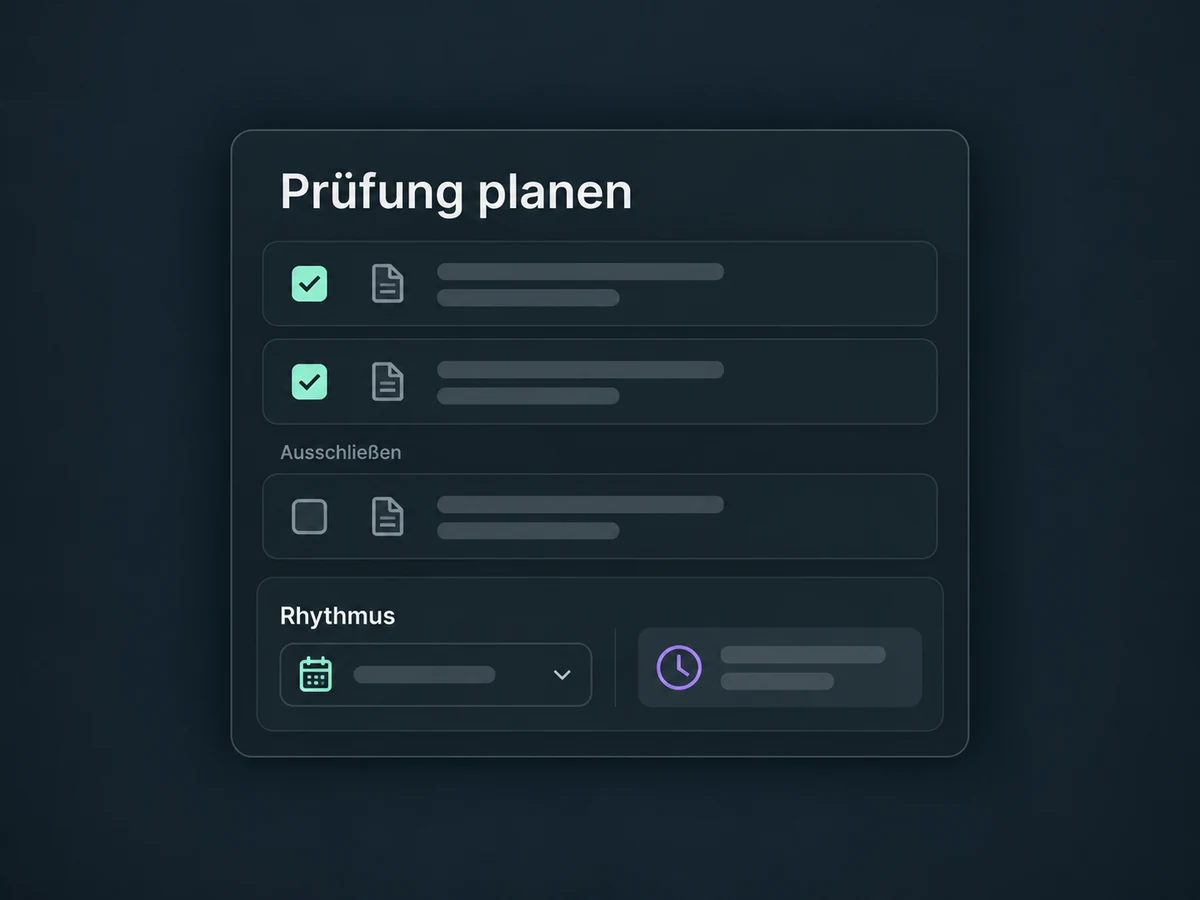Click the Rhythmus heading
Viewport: 1200px width, 900px height.
(x=338, y=616)
